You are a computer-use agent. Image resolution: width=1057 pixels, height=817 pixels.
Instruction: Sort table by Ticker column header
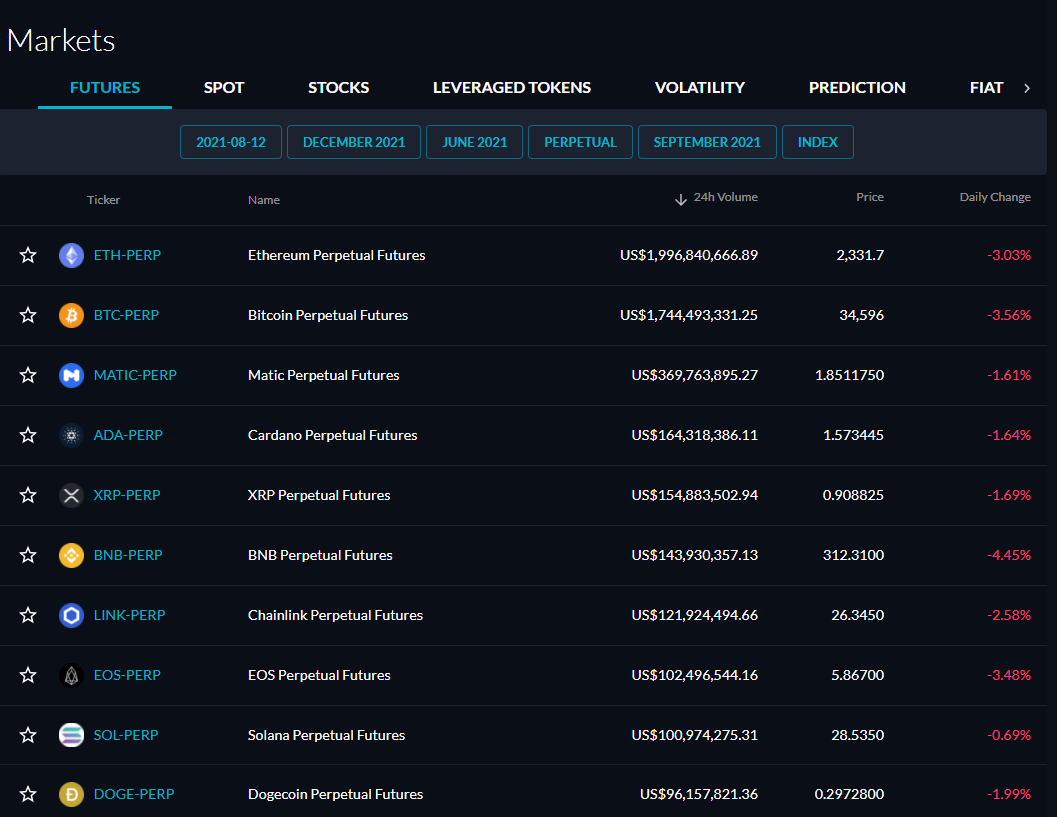click(x=103, y=200)
